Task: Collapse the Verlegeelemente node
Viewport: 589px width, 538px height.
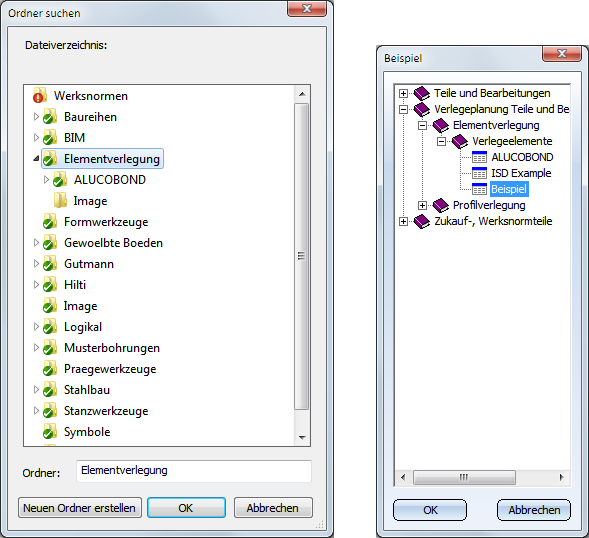Action: (441, 142)
